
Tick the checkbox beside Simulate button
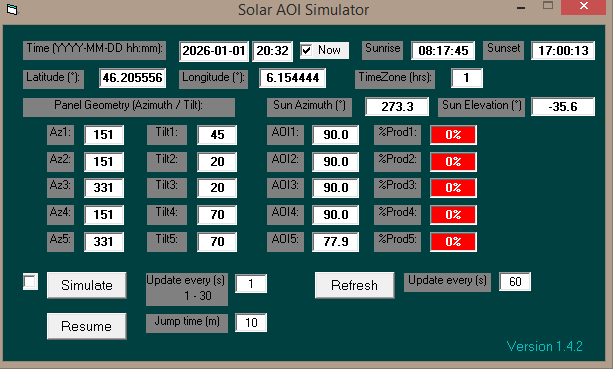click(30, 282)
